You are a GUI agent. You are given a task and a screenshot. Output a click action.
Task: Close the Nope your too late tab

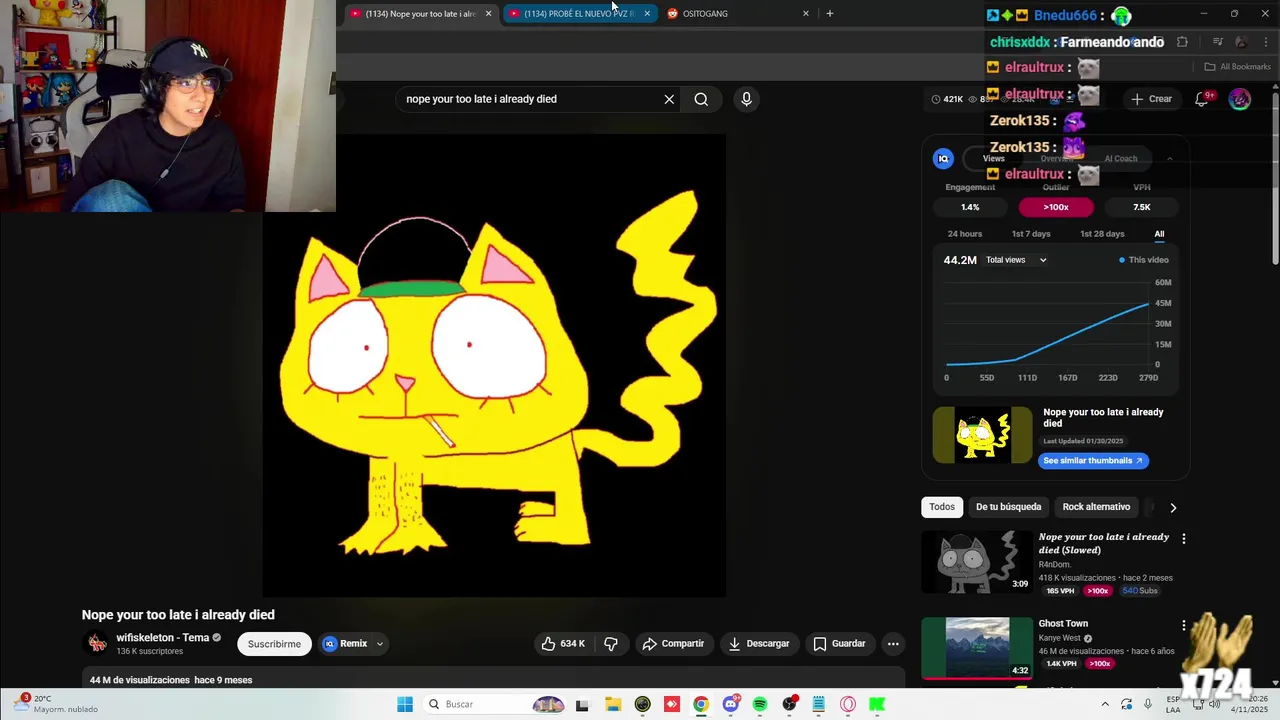(x=488, y=13)
